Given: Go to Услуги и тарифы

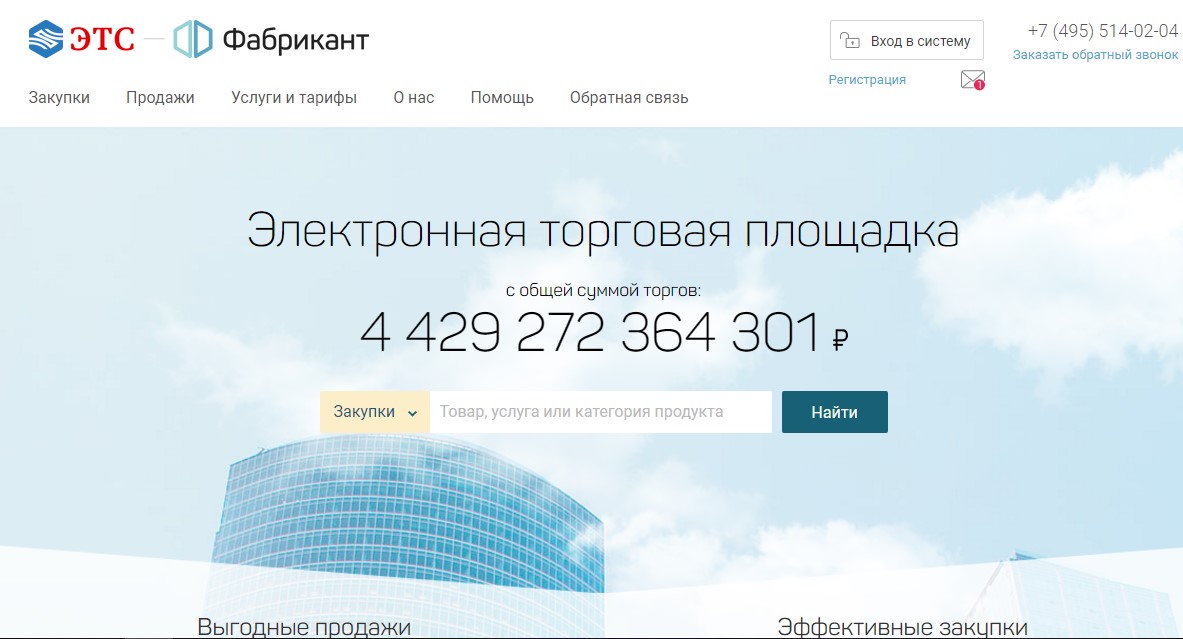Looking at the screenshot, I should point(293,97).
